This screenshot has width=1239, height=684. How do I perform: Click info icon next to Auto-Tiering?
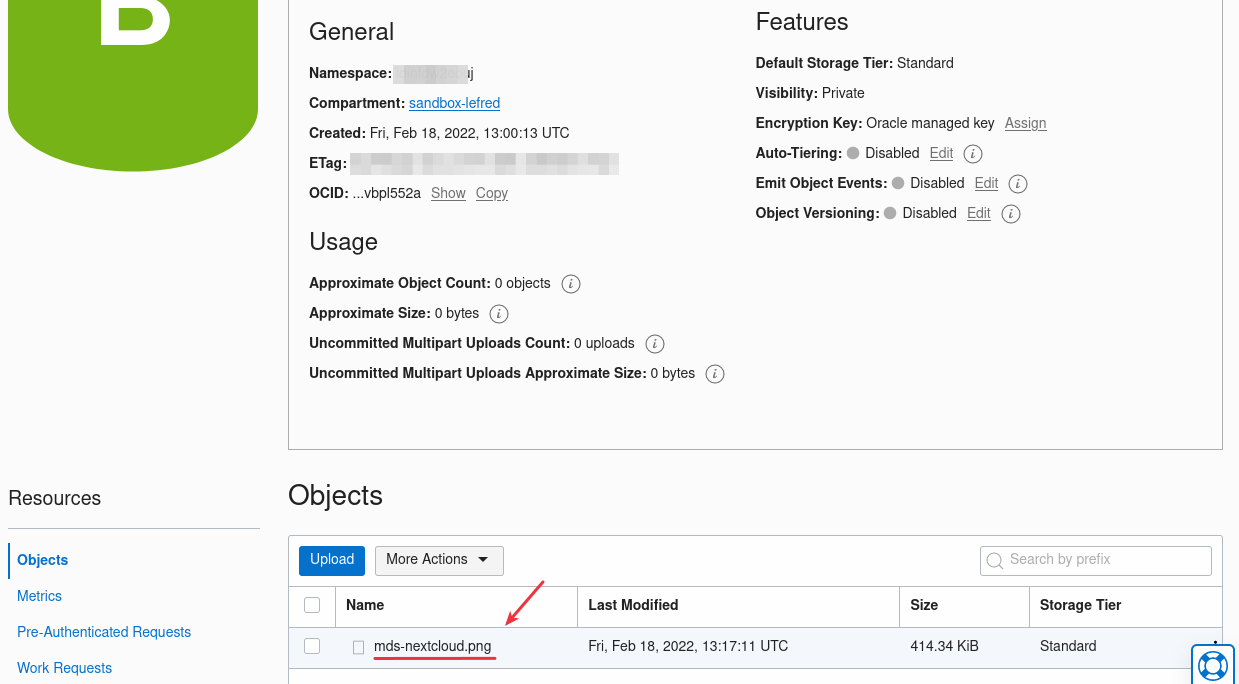[973, 154]
